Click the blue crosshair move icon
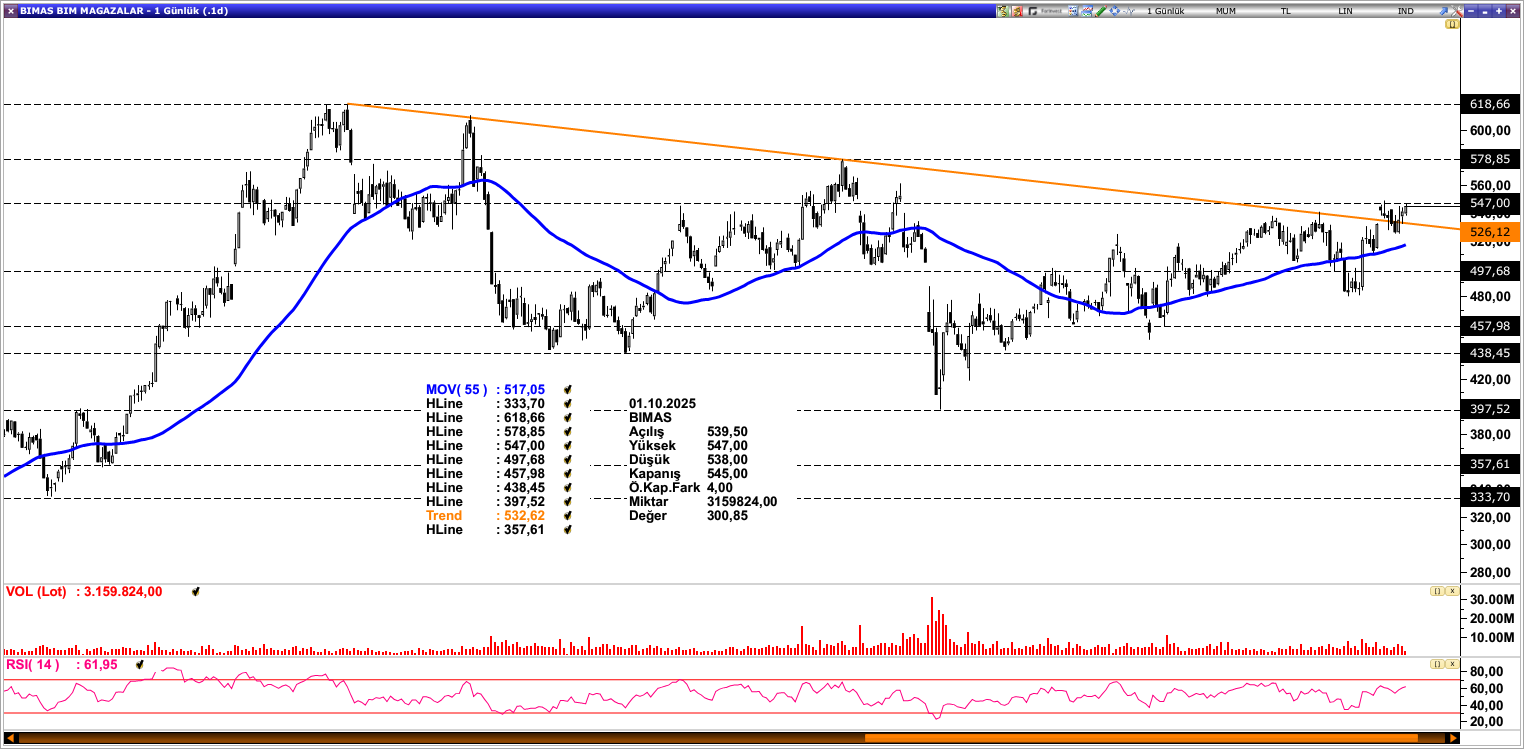Screen dimensions: 1524x749 pos(1115,11)
